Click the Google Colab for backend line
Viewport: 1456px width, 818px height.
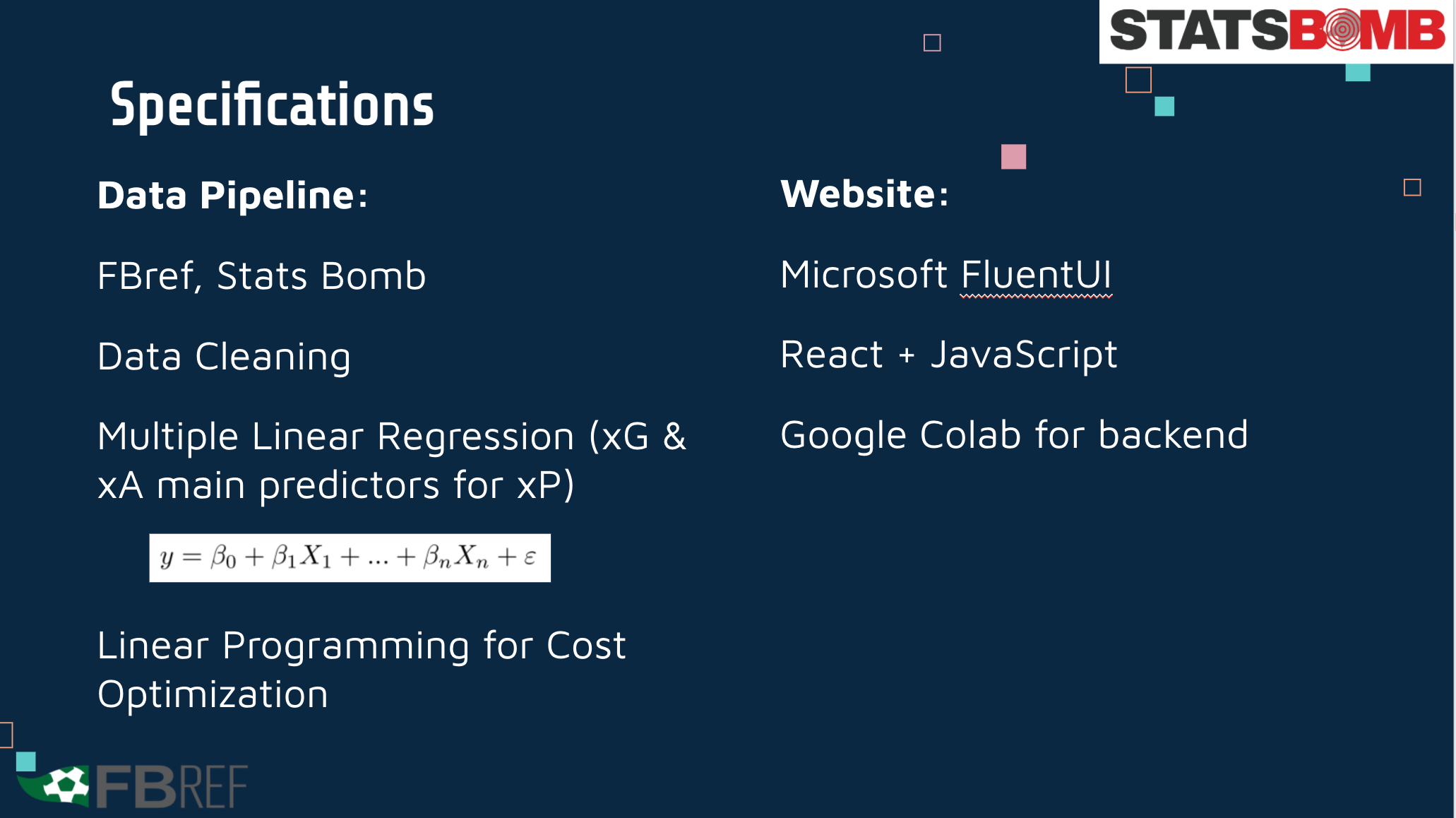tap(1014, 435)
